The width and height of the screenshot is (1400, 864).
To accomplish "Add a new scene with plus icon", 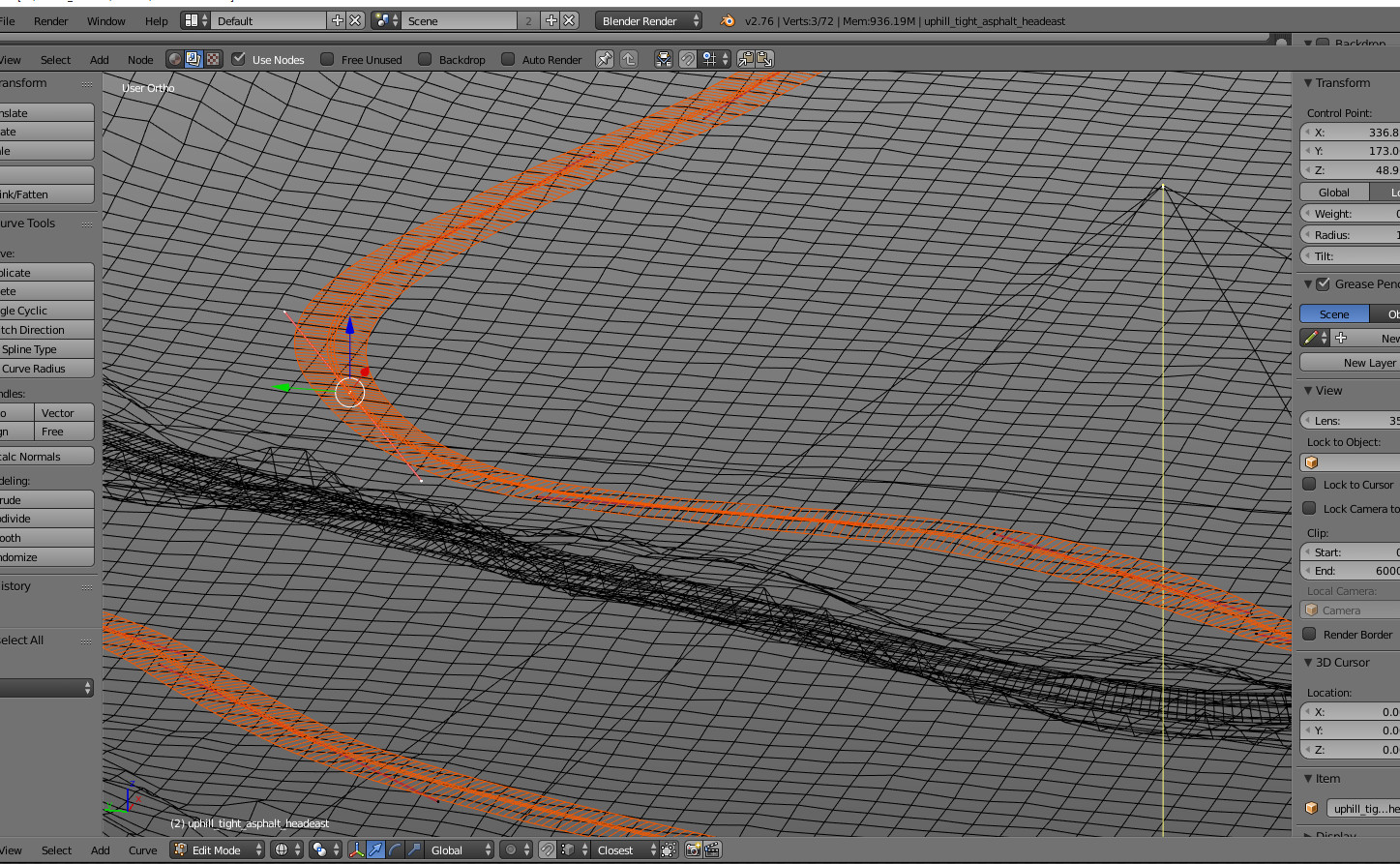I will click(551, 20).
